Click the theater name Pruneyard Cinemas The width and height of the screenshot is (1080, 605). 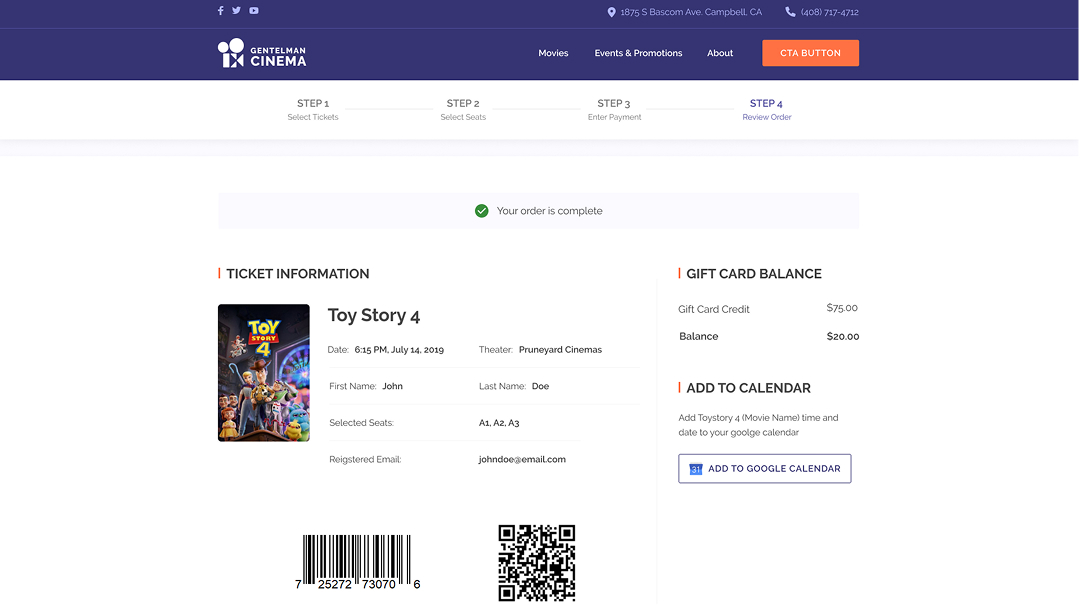pyautogui.click(x=560, y=350)
